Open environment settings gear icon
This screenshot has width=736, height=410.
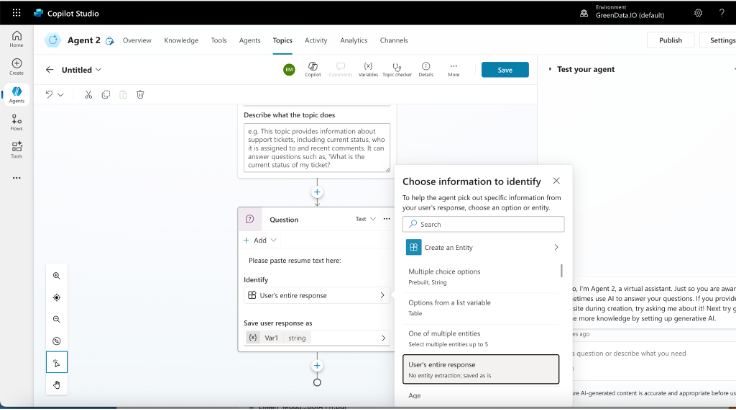point(698,13)
